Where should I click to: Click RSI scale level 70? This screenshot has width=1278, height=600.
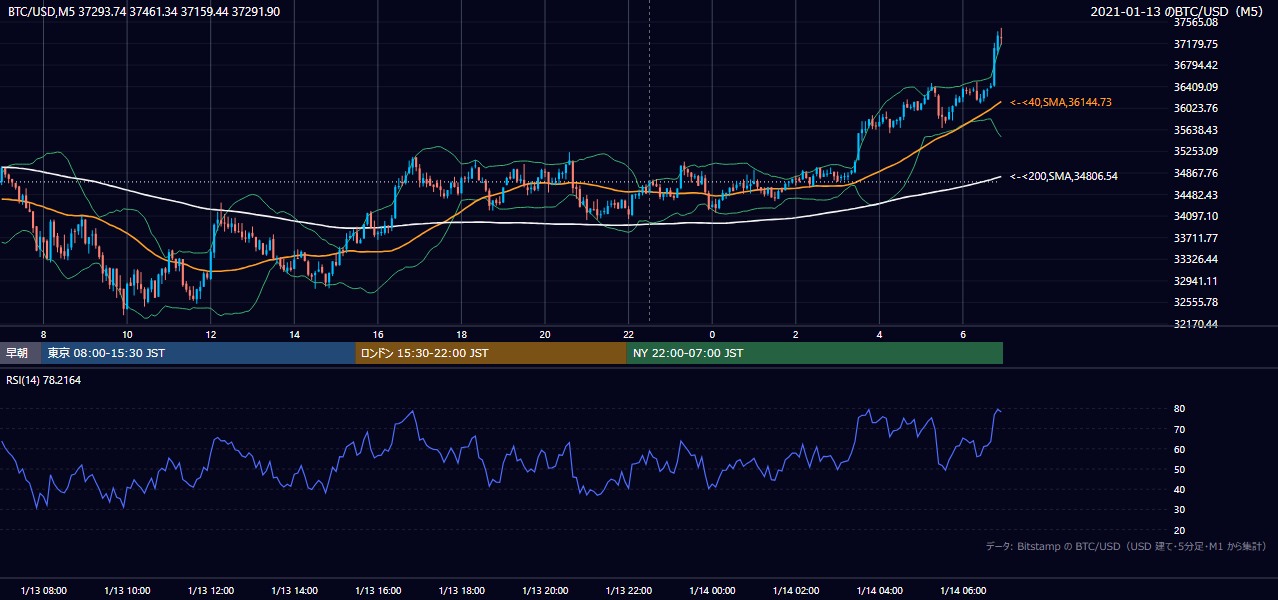(1180, 429)
